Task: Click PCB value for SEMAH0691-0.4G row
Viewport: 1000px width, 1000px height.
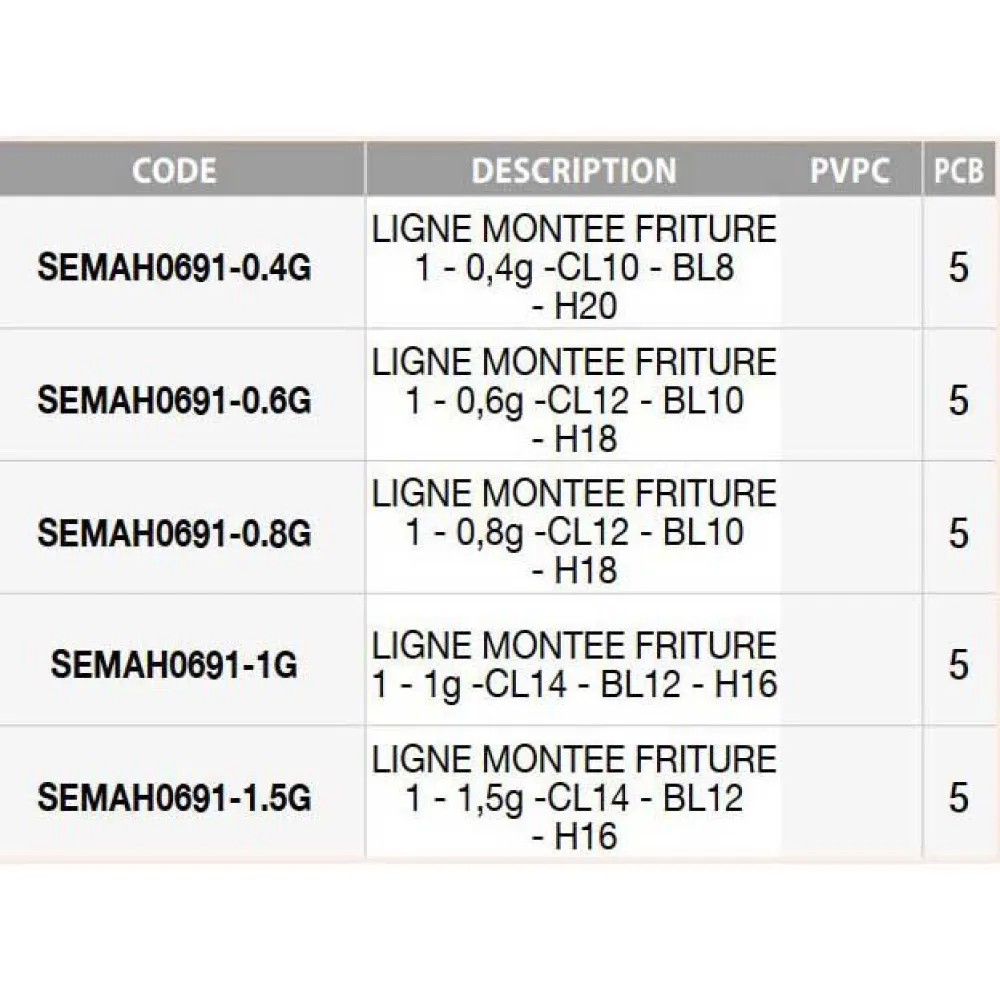Action: [959, 268]
